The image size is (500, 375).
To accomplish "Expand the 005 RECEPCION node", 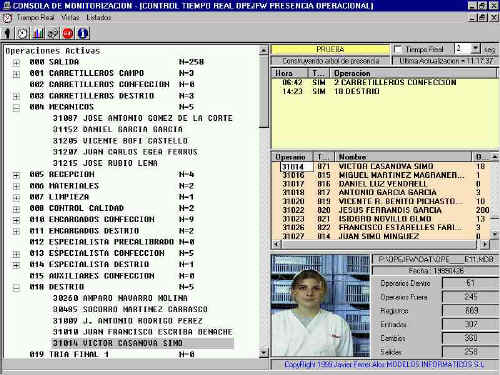I will 16,175.
